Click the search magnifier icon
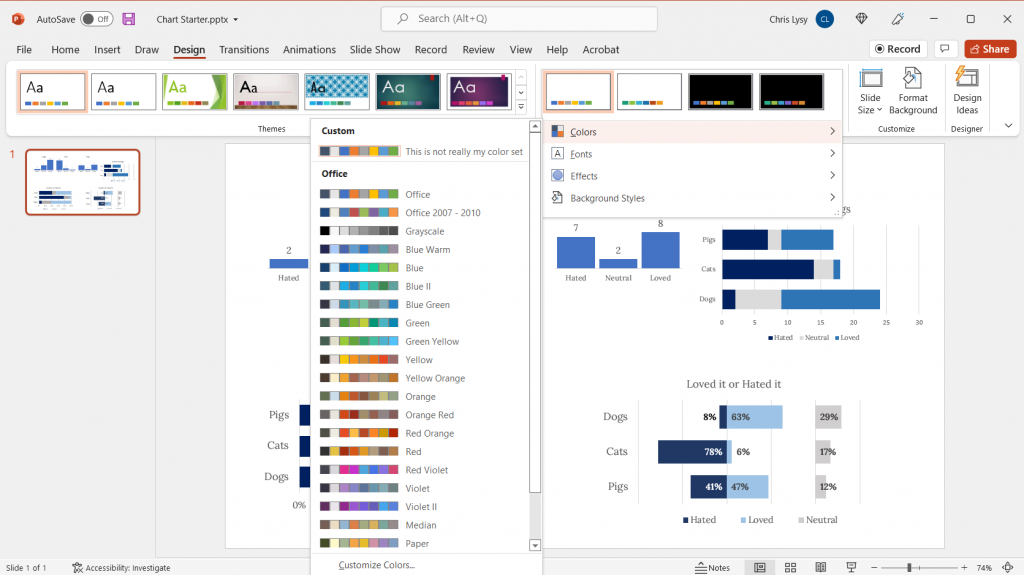1024x575 pixels. 403,19
